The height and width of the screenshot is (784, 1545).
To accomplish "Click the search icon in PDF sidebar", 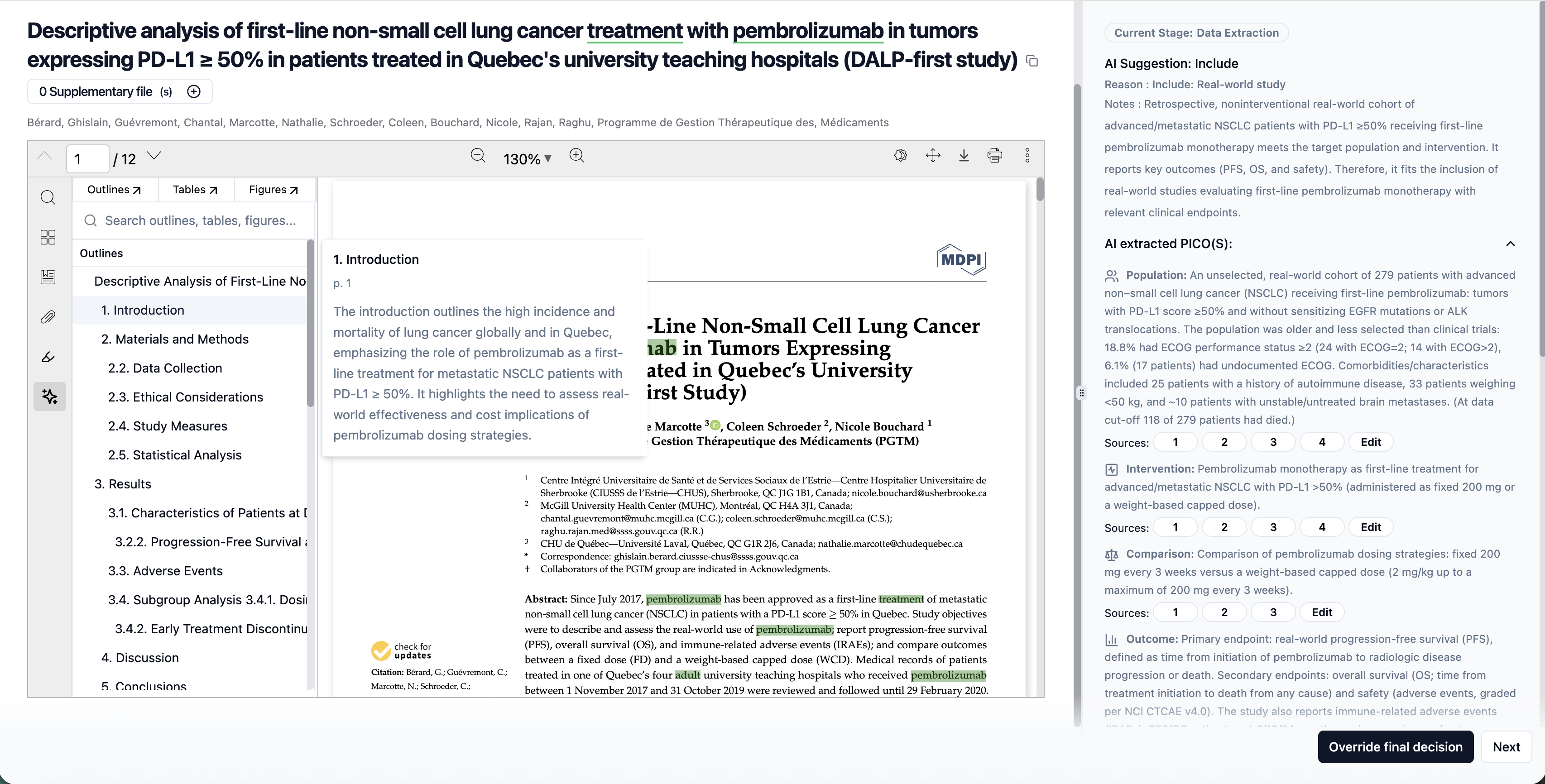I will (x=48, y=198).
